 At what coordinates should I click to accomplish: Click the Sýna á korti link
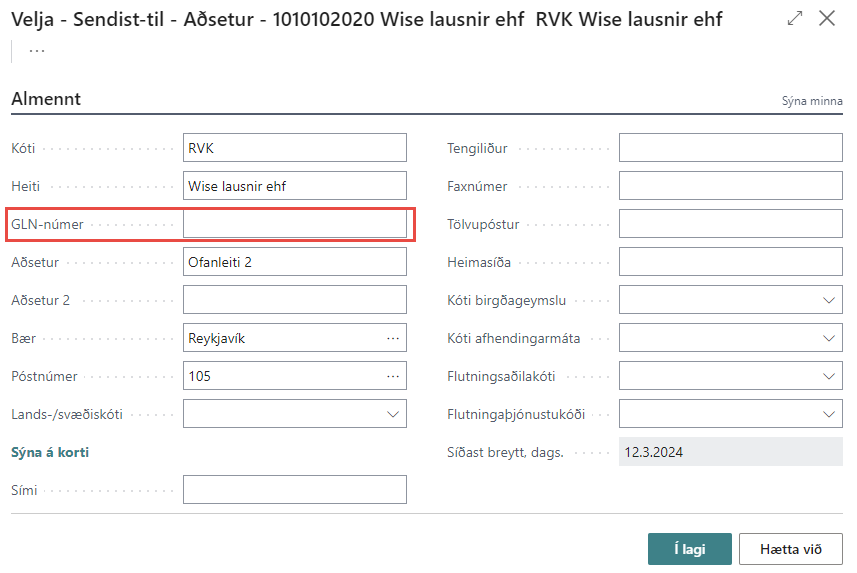tap(50, 452)
